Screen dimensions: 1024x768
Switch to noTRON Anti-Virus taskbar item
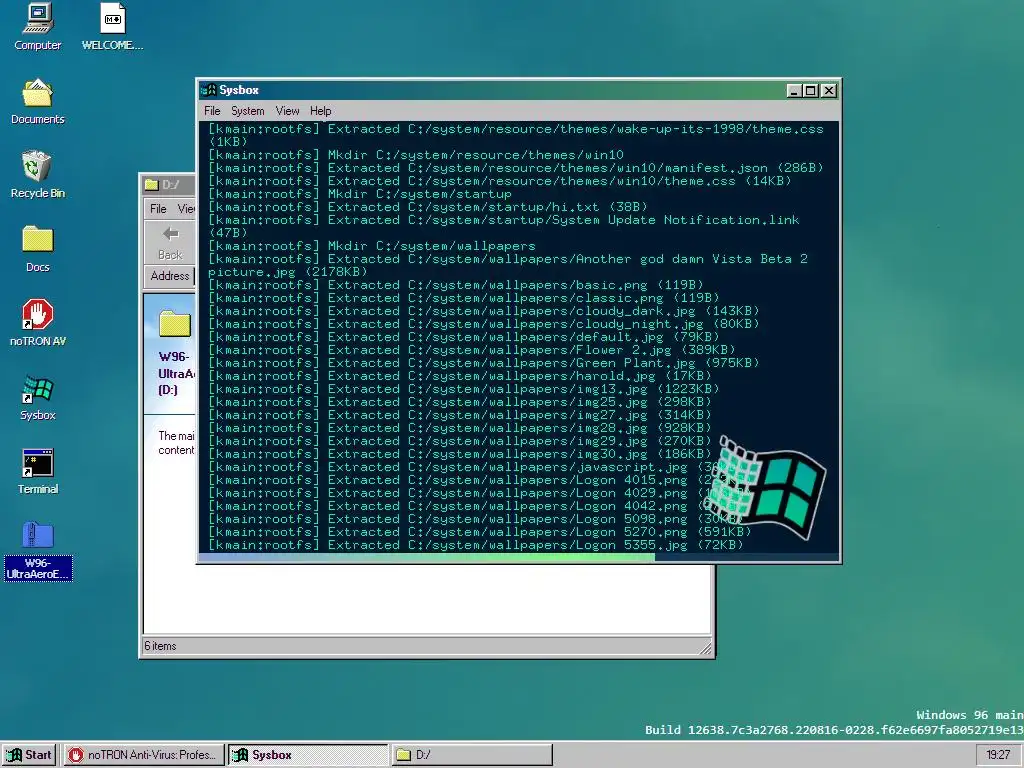(x=144, y=755)
